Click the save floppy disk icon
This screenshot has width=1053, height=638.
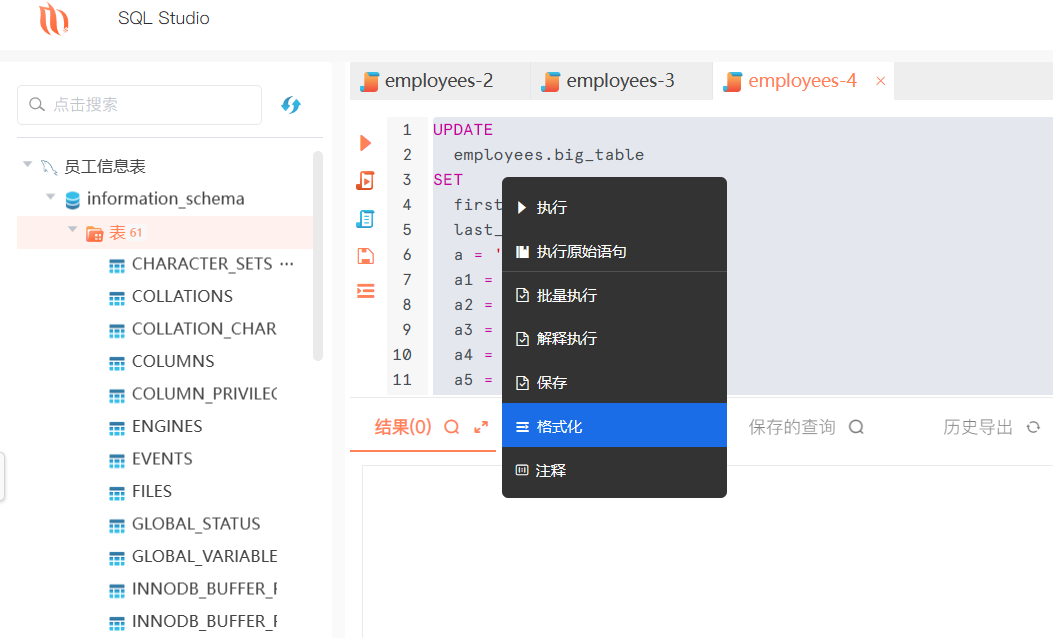click(x=365, y=256)
